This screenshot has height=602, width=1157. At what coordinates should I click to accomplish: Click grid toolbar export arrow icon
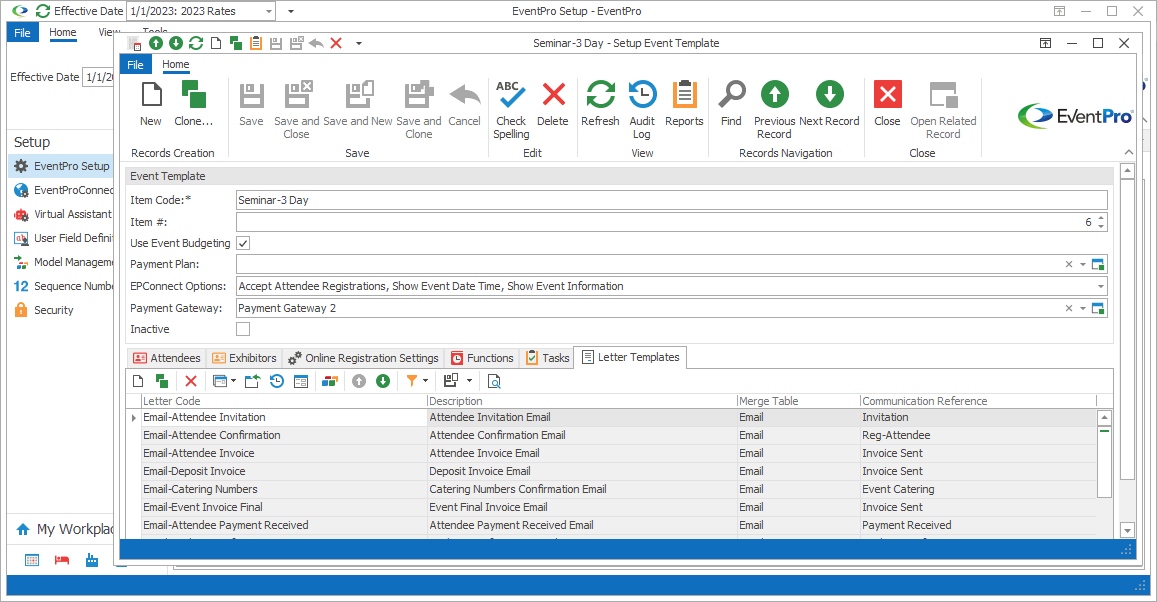pyautogui.click(x=252, y=381)
